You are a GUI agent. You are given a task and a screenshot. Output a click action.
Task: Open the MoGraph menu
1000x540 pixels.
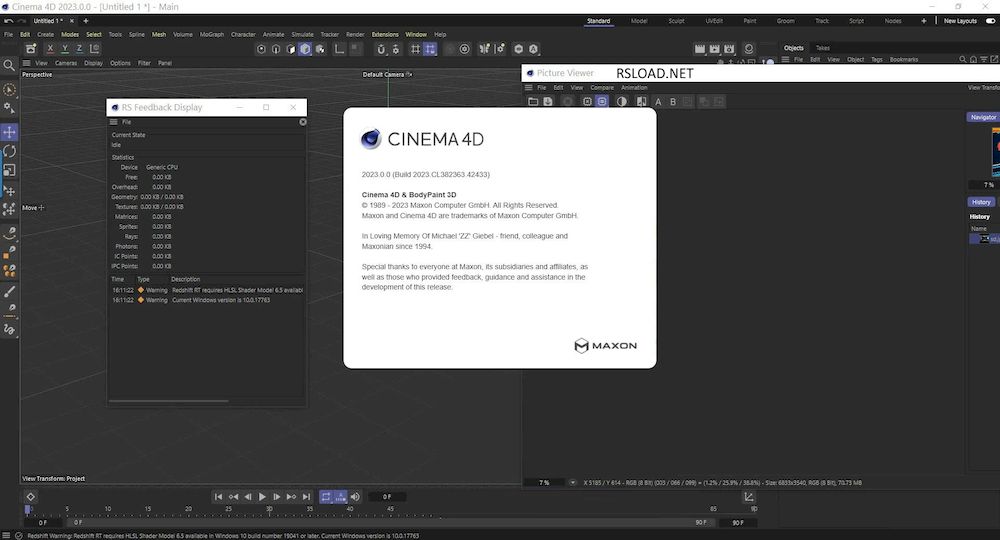[212, 34]
